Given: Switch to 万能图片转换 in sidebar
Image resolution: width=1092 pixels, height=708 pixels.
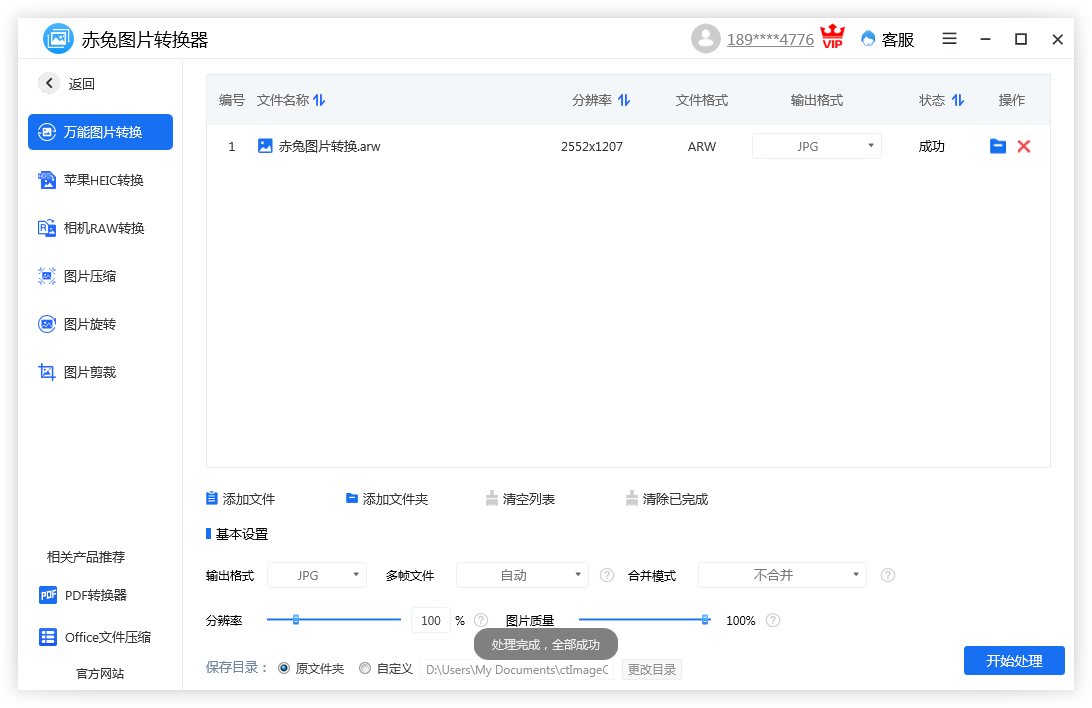Looking at the screenshot, I should 100,132.
